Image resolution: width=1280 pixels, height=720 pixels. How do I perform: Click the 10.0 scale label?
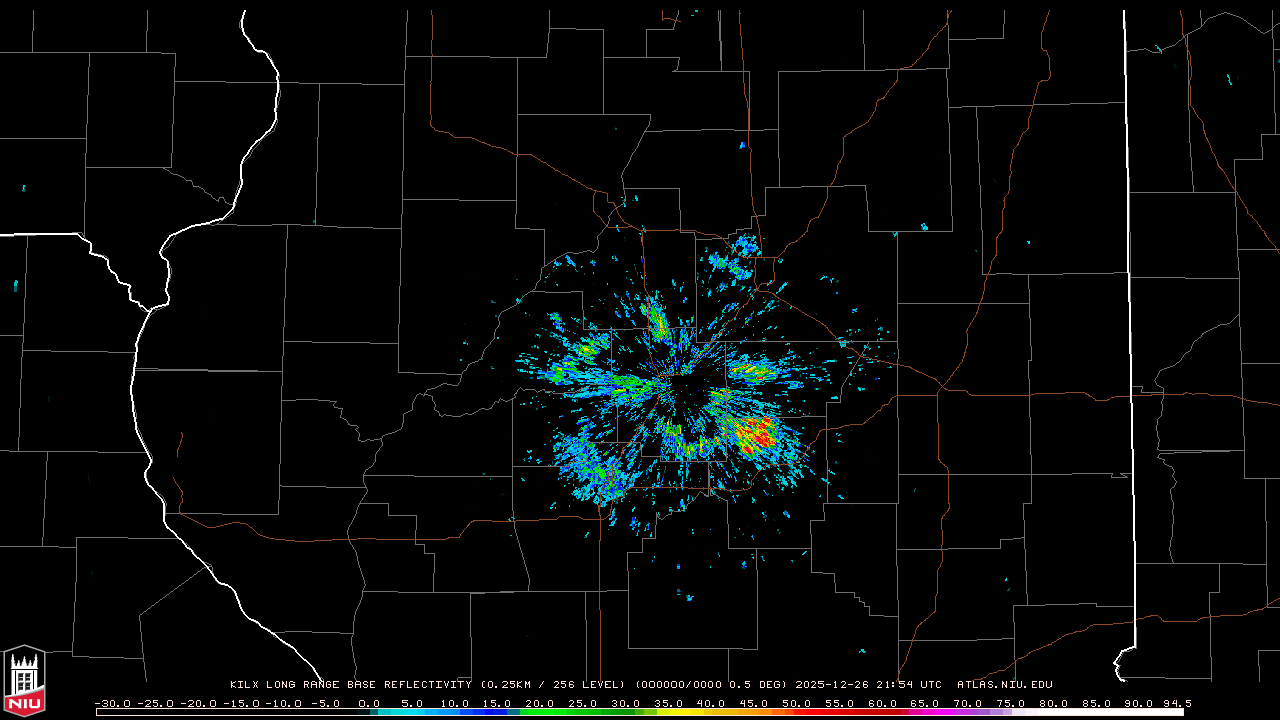(455, 704)
